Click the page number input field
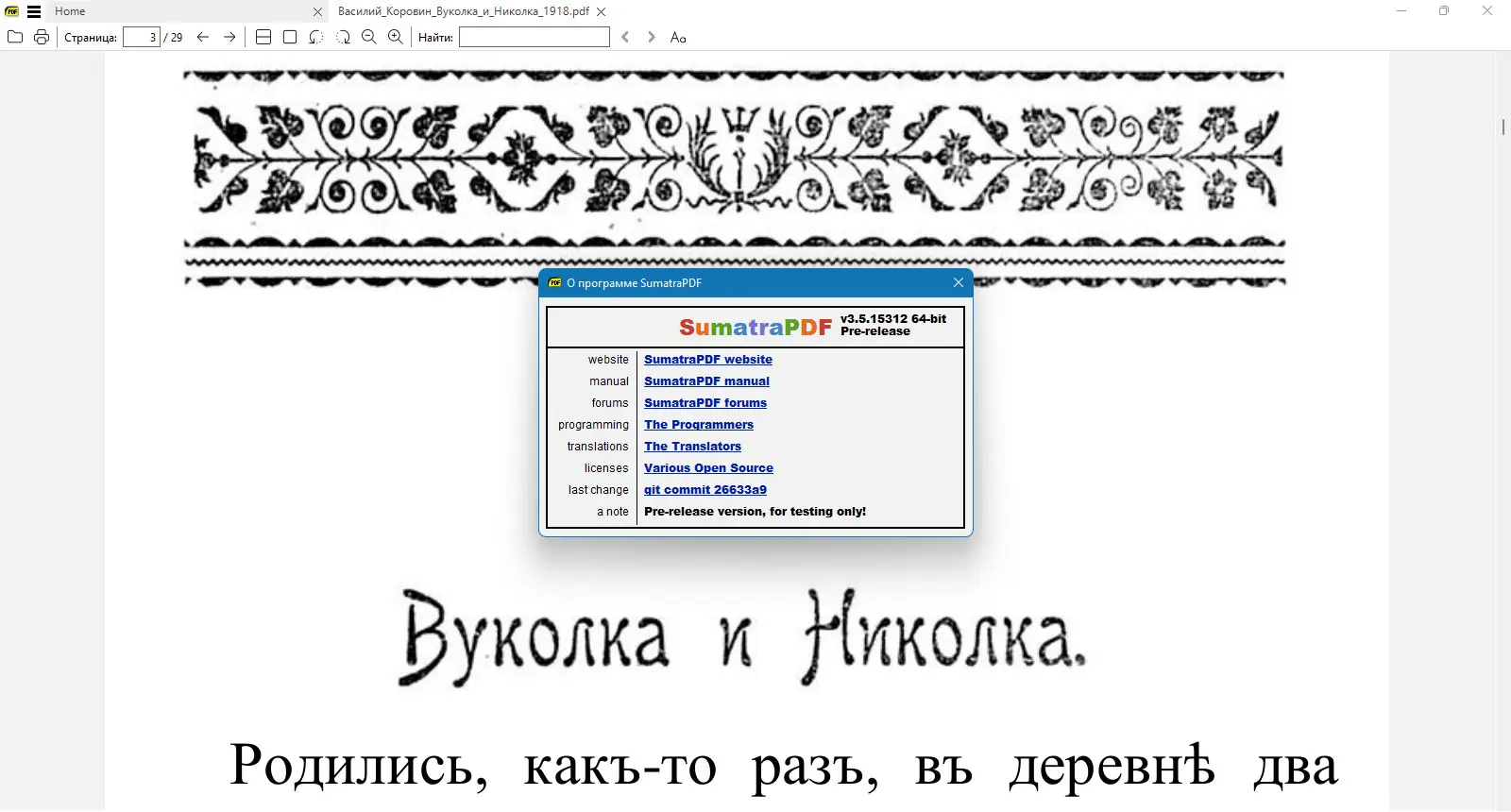 (142, 37)
